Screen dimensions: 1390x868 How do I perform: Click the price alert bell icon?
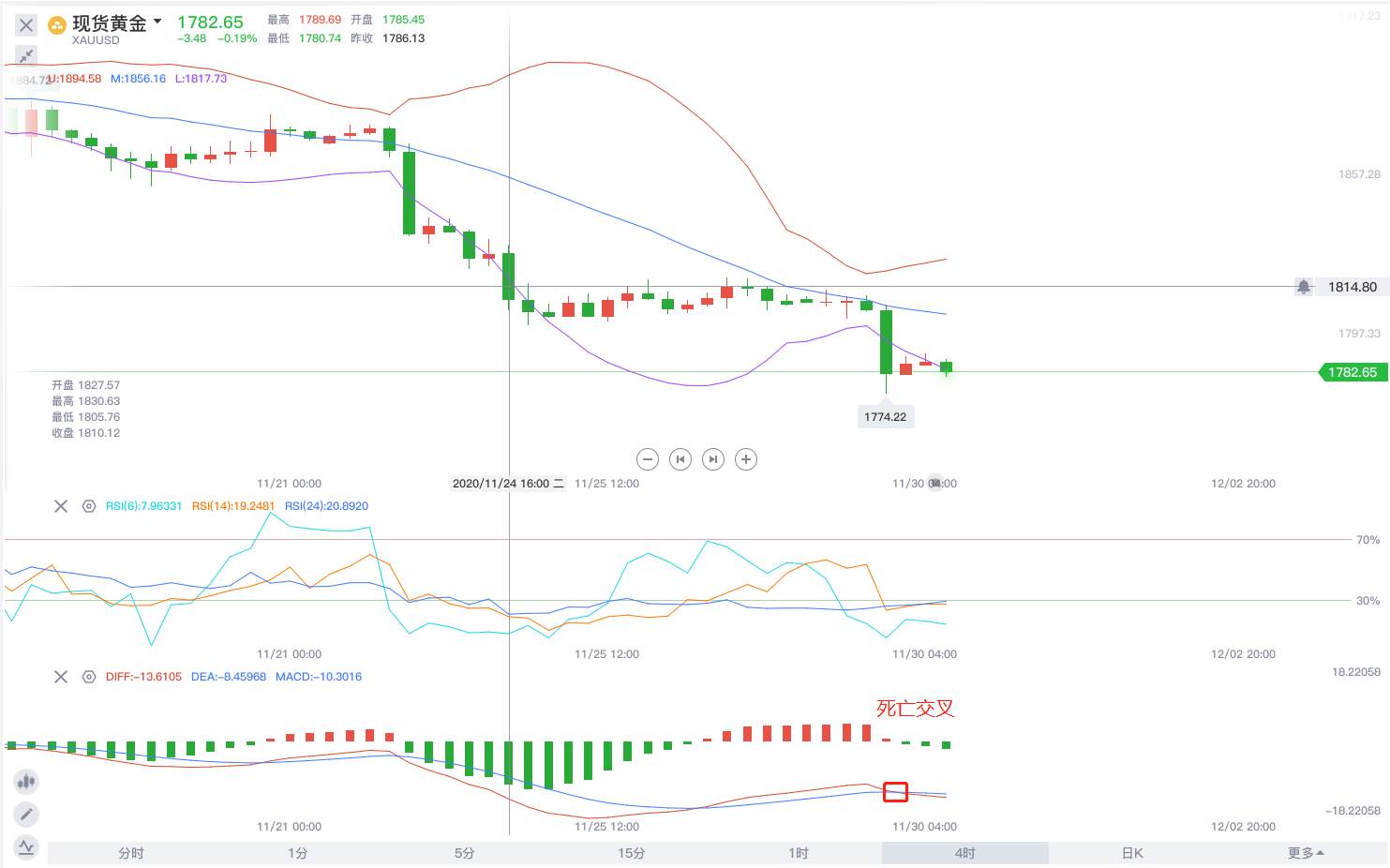(1304, 287)
